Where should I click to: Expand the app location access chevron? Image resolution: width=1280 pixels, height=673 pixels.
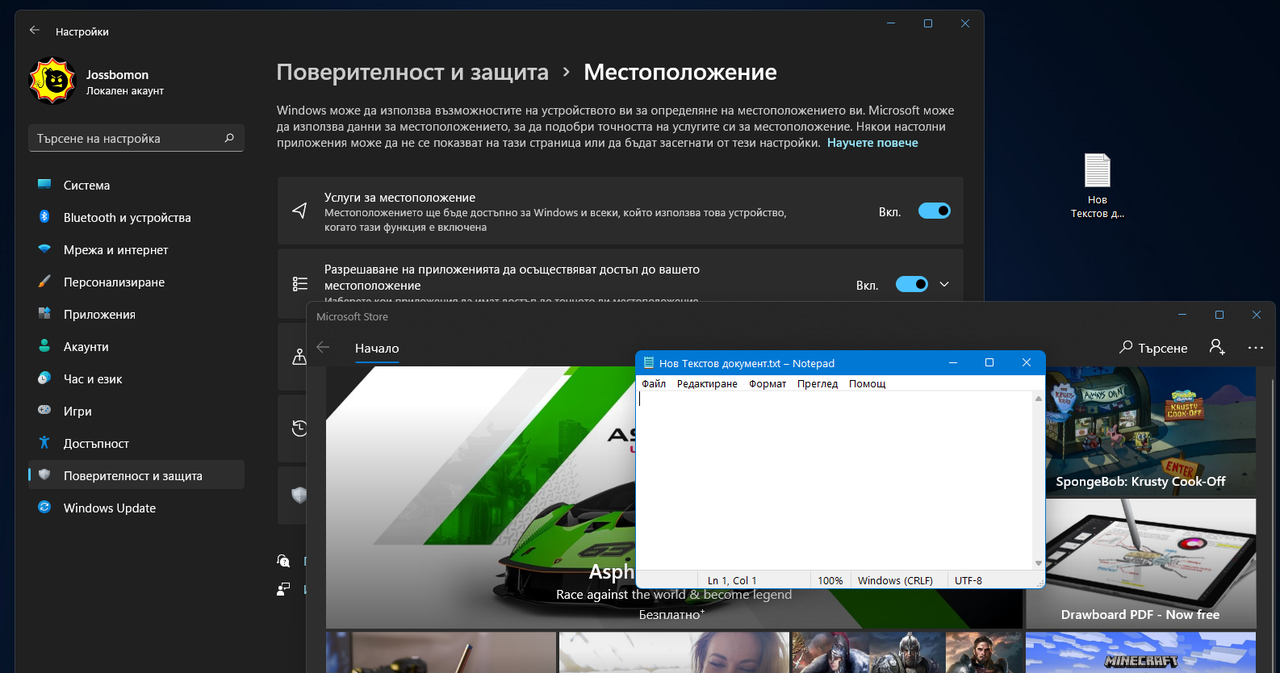944,284
